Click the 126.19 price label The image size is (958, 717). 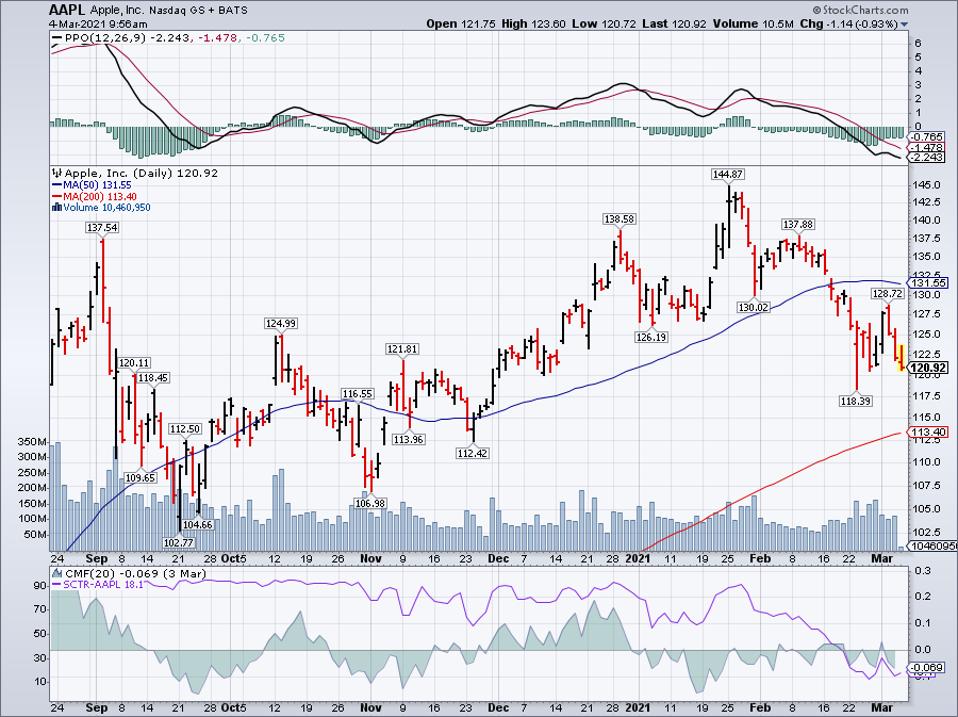pyautogui.click(x=651, y=337)
